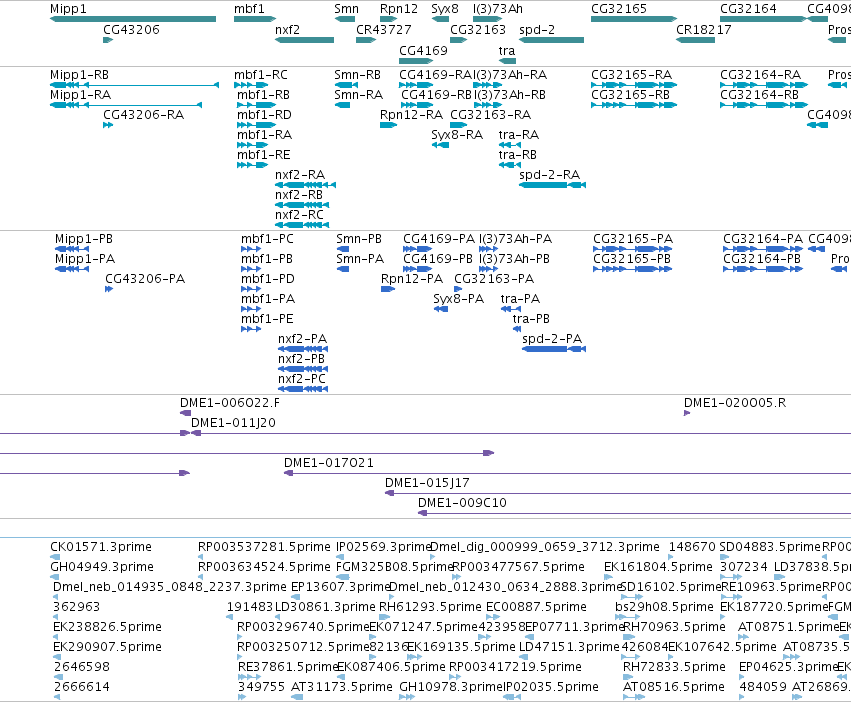
Task: Open the CR43727 gene label
Action: pos(384,29)
